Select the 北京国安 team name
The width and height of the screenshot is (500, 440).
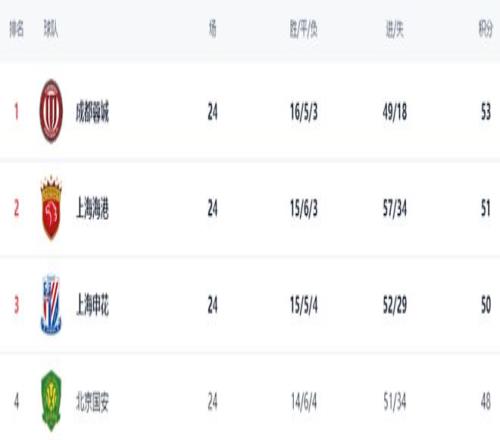[92, 401]
